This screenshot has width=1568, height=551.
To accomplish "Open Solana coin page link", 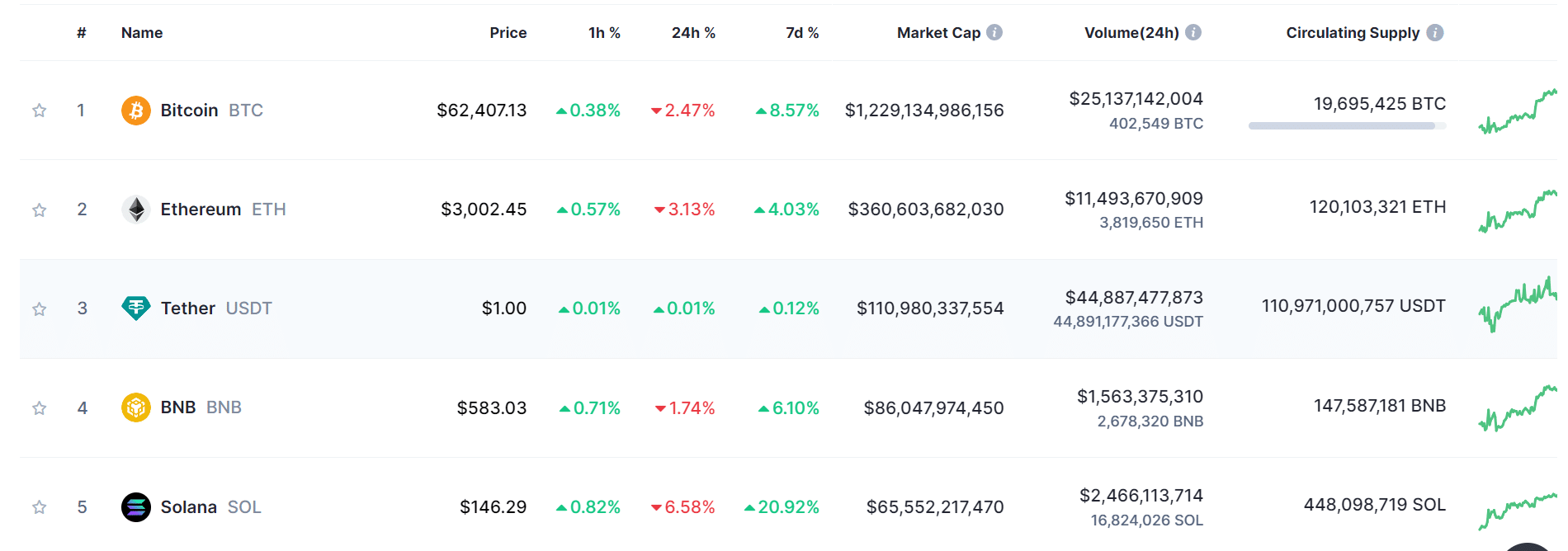I will [210, 506].
